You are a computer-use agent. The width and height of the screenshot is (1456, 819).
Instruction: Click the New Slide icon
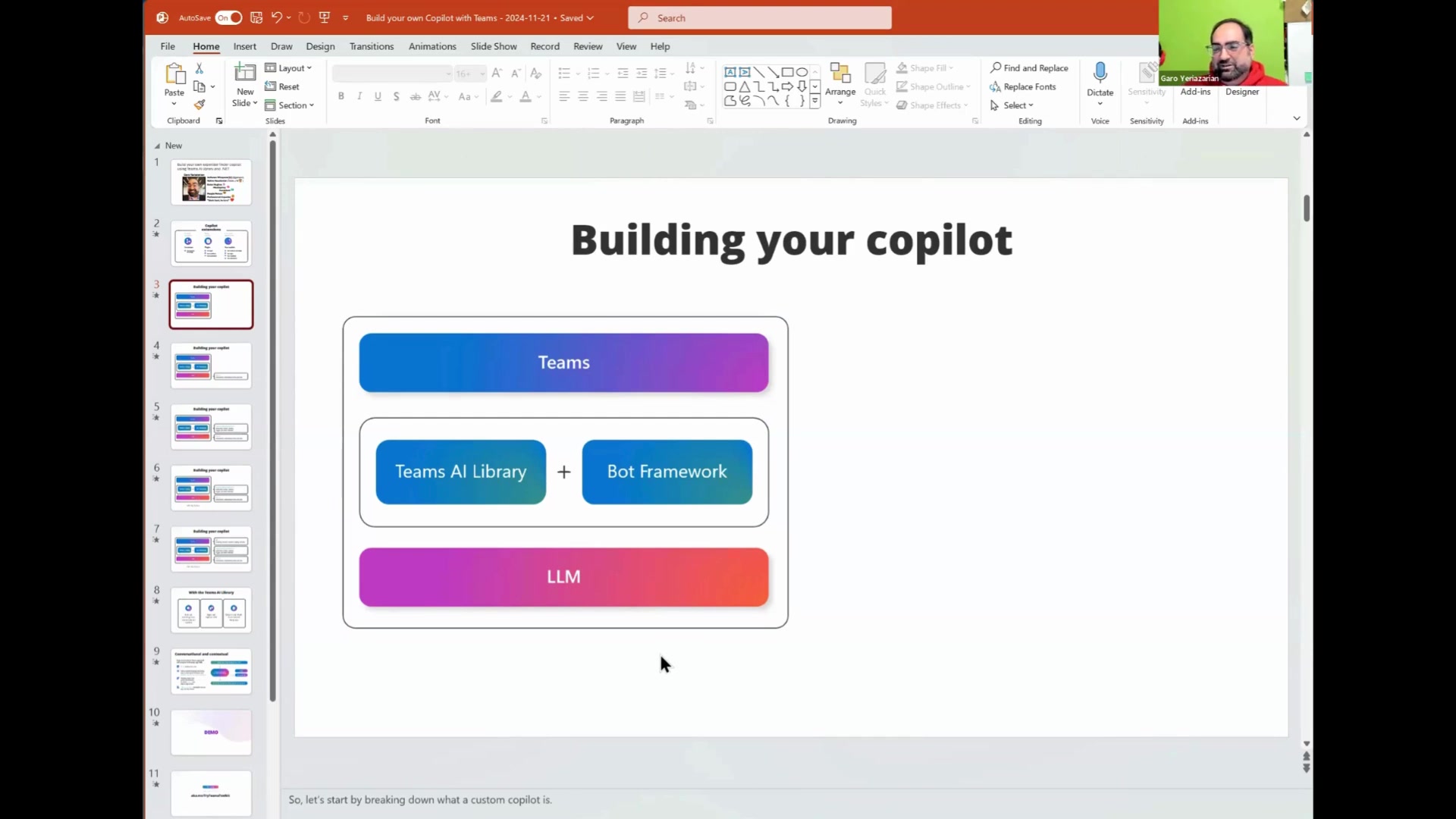click(245, 73)
